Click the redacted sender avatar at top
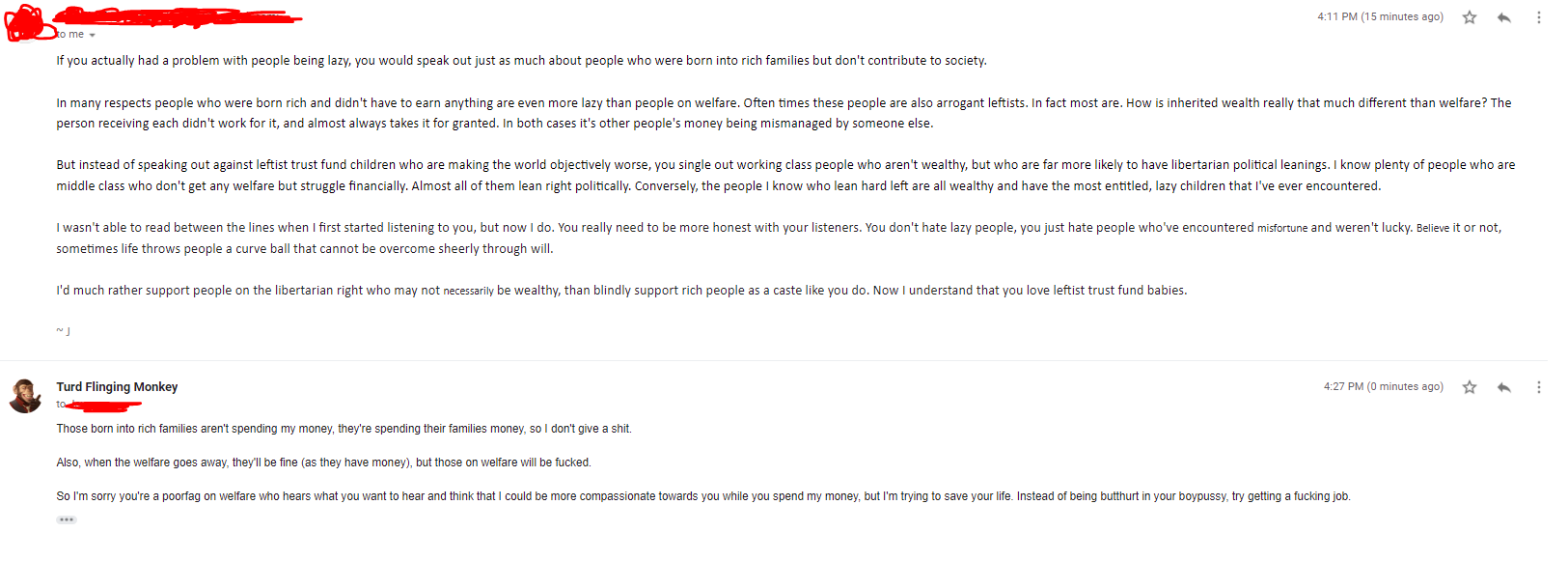The image size is (1568, 561). 25,23
